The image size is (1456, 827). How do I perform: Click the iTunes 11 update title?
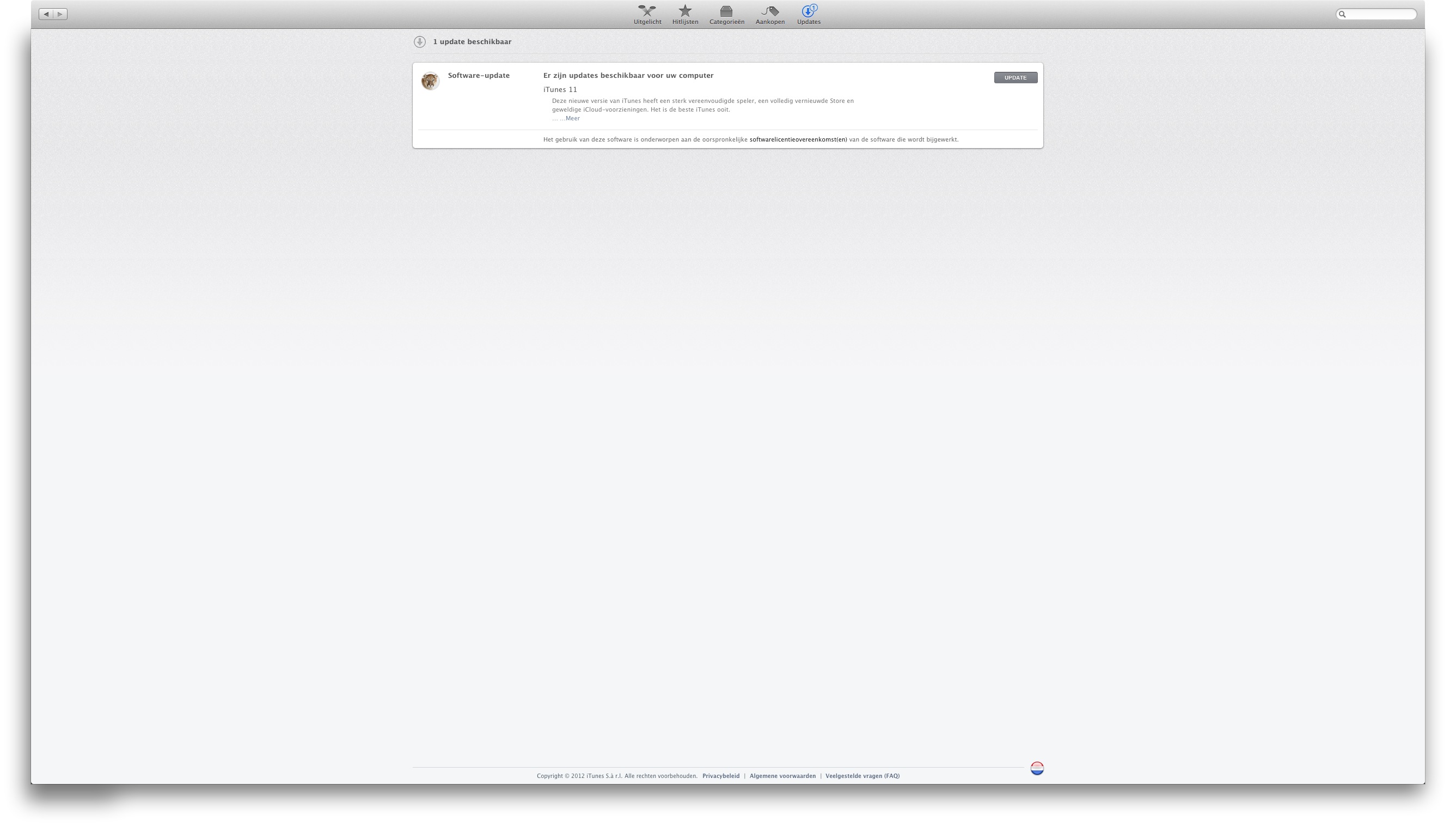pyautogui.click(x=560, y=90)
